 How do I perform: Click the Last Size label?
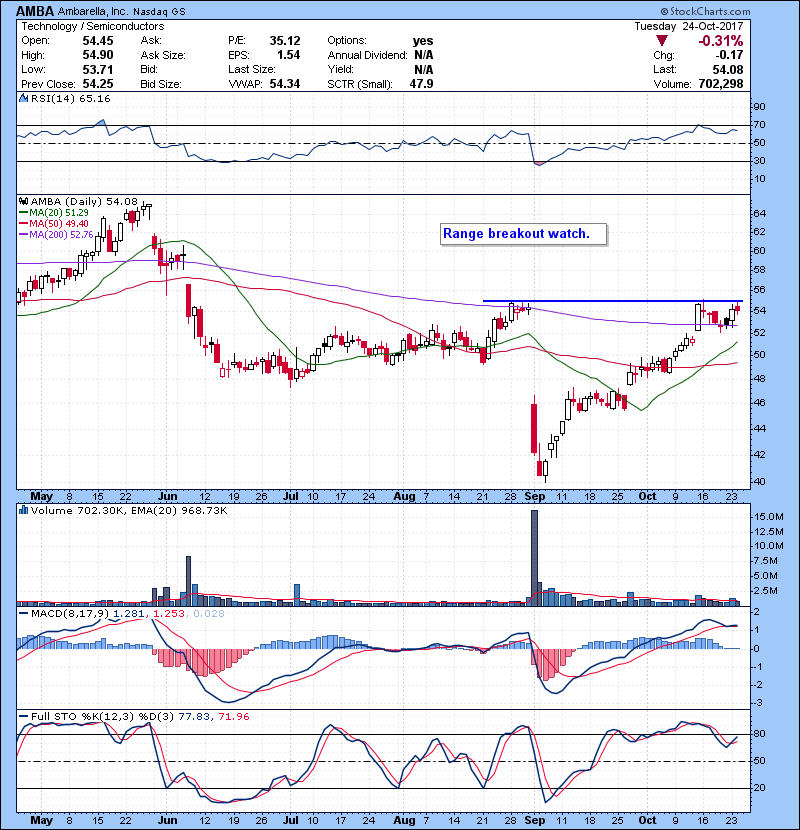click(251, 69)
